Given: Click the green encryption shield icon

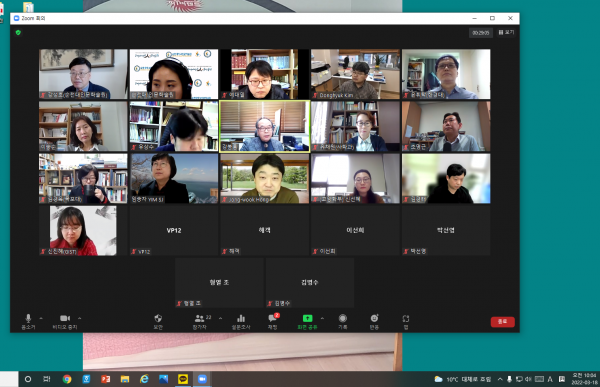Looking at the screenshot, I should 18,33.
